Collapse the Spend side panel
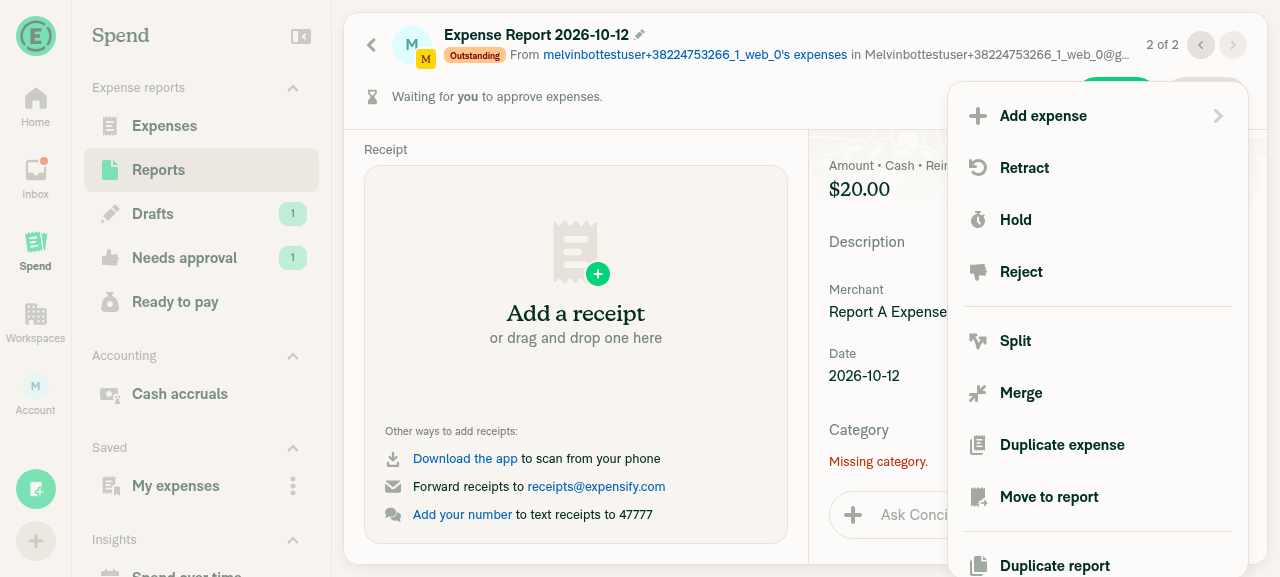1280x577 pixels. (x=301, y=36)
